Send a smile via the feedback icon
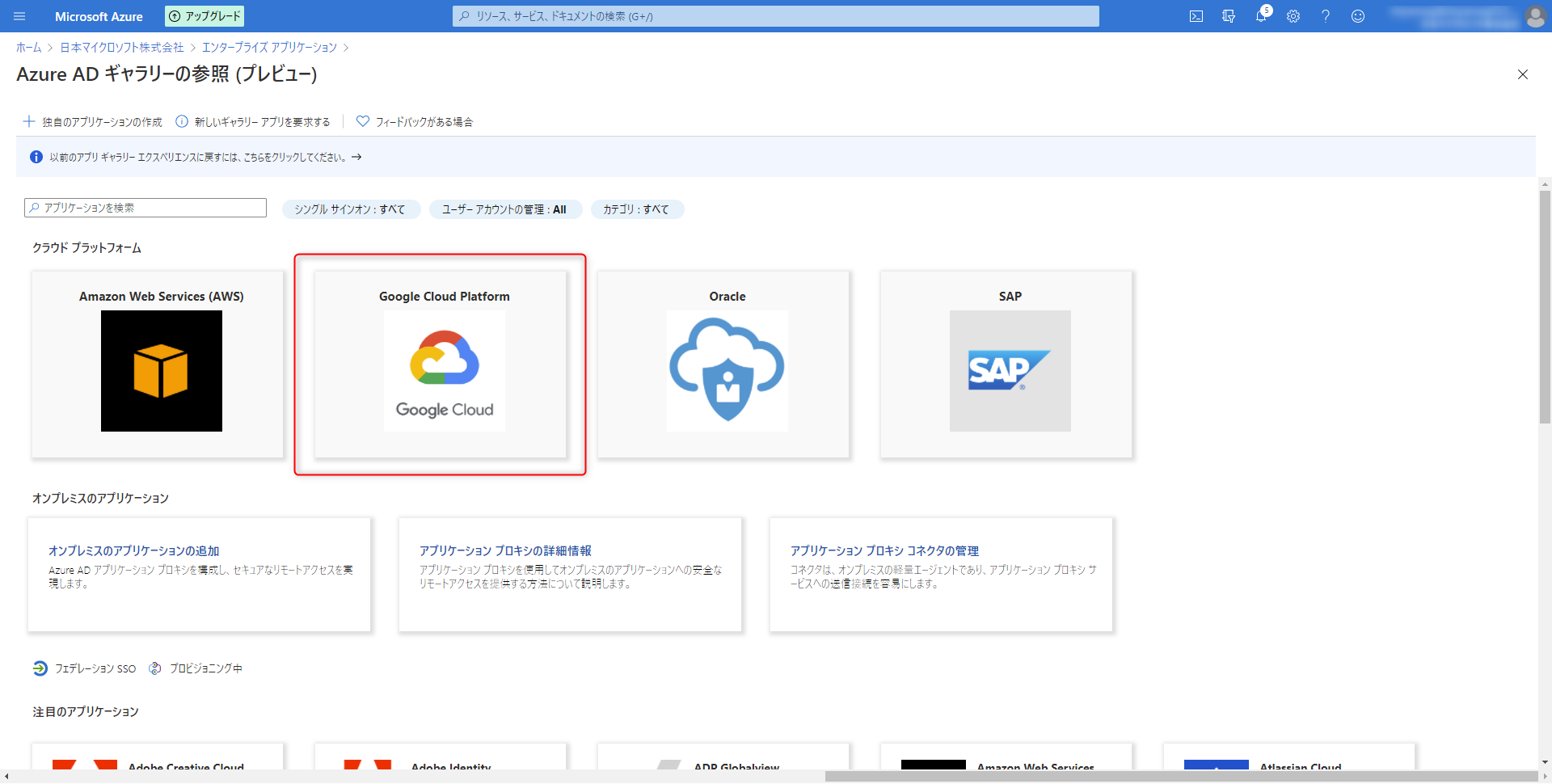 click(x=1357, y=16)
